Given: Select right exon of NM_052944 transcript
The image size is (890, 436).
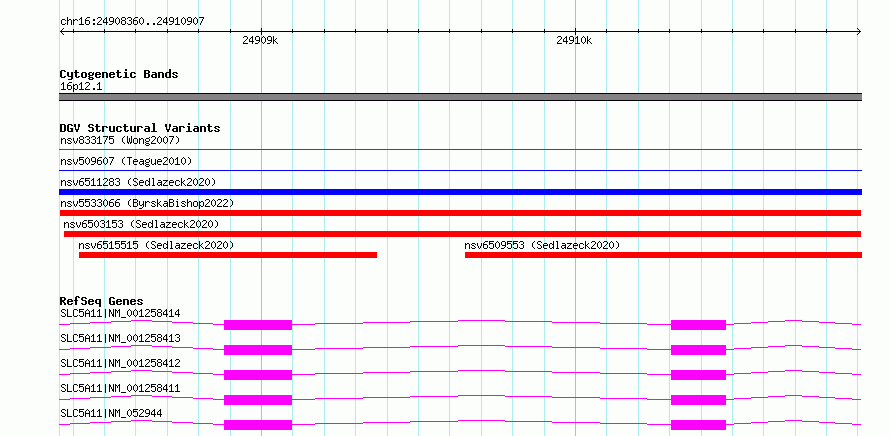Looking at the screenshot, I should [698, 425].
